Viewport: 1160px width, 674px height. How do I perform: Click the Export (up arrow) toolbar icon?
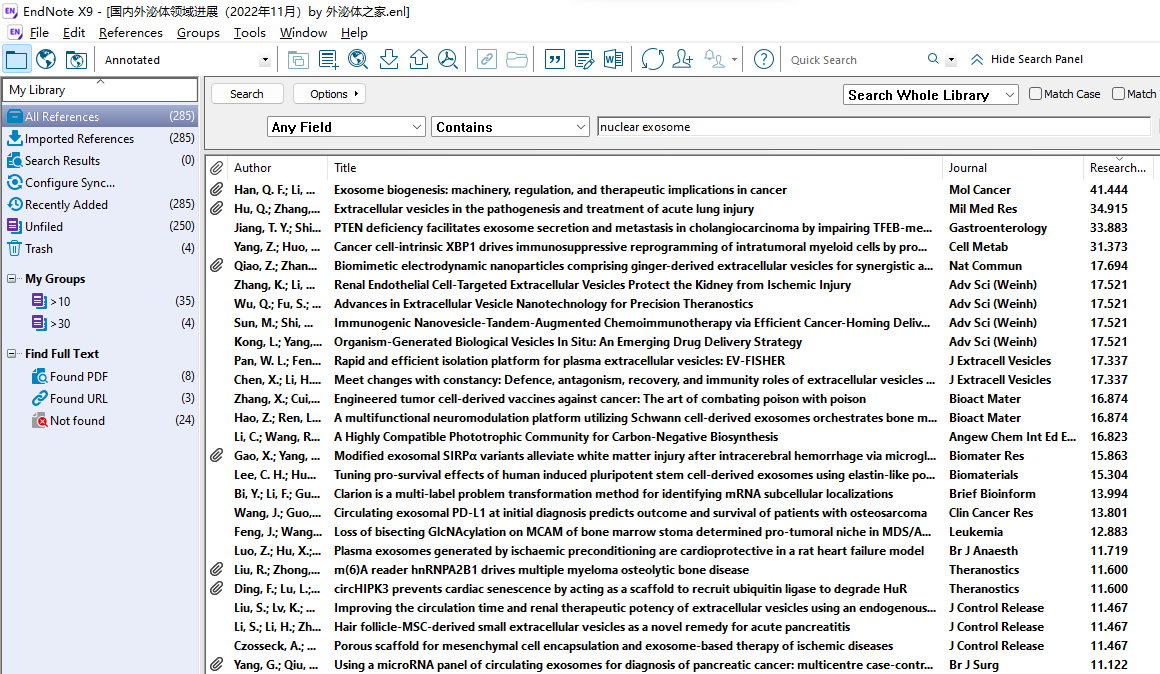[419, 59]
